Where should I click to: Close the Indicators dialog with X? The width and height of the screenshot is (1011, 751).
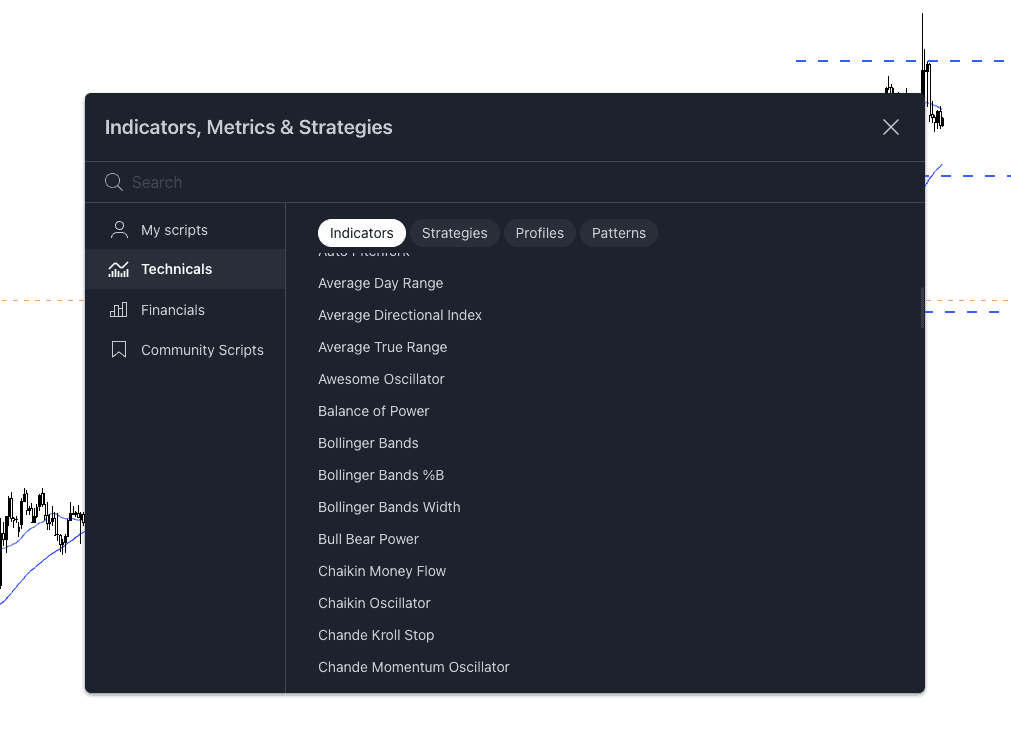890,127
